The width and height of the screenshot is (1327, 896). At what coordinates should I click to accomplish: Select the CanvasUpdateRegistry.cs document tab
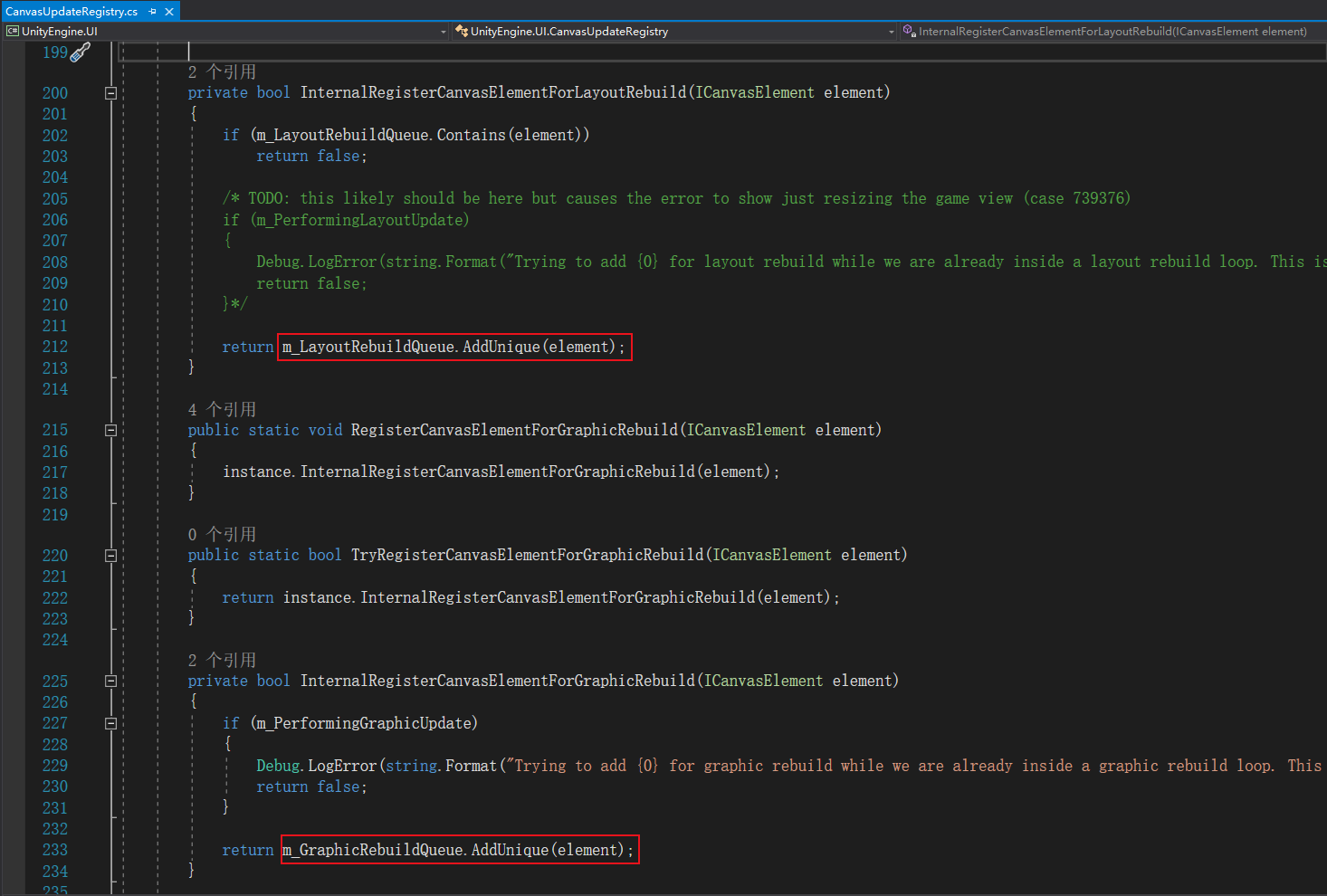tap(72, 12)
